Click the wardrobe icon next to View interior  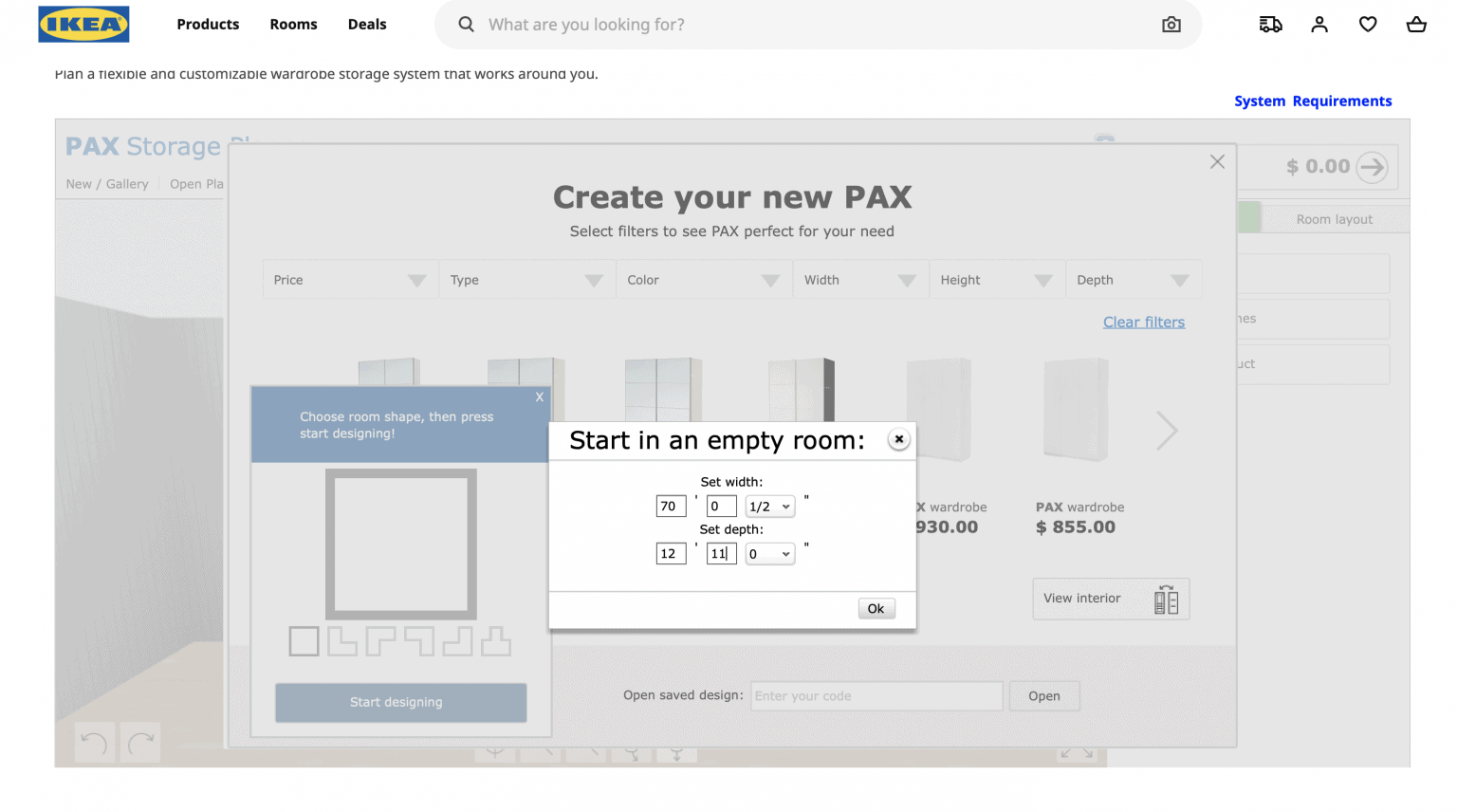tap(1167, 599)
